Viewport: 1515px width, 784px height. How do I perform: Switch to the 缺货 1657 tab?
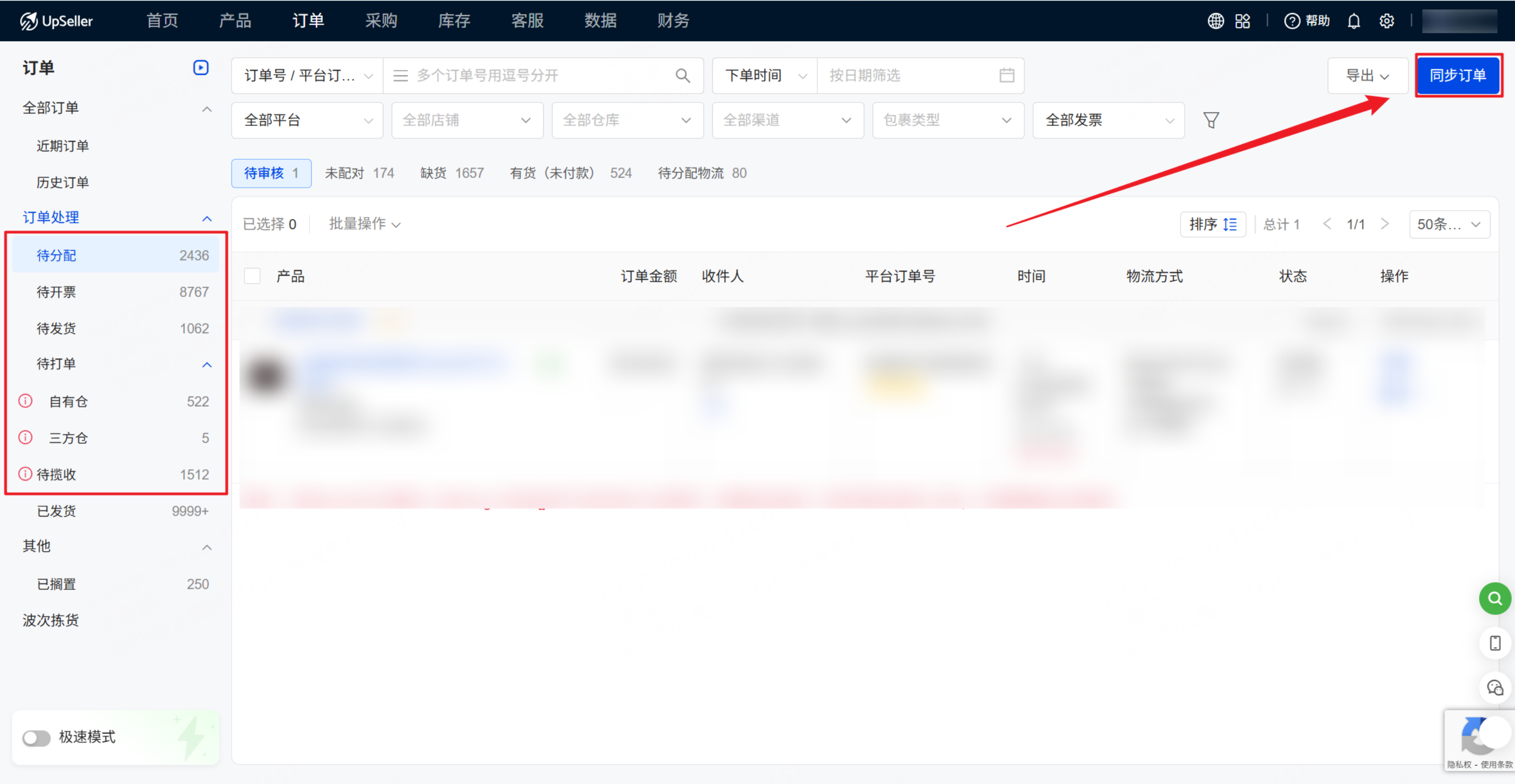[x=452, y=173]
